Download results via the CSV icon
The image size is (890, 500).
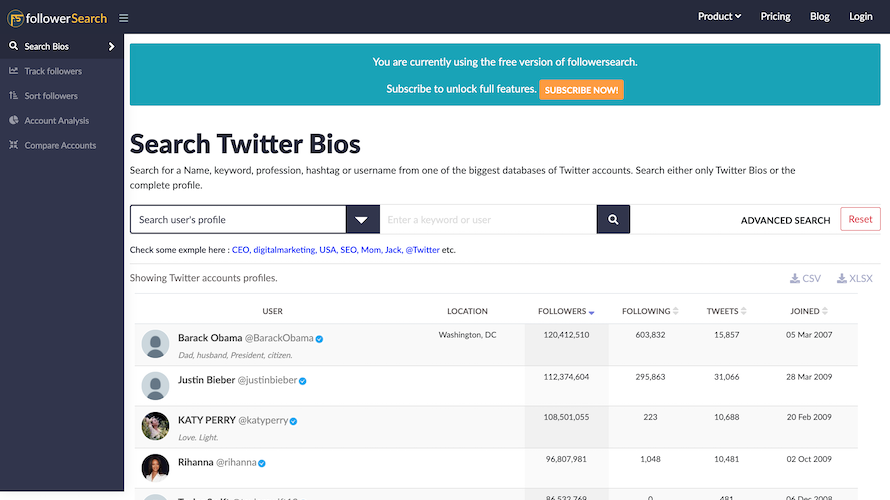pyautogui.click(x=805, y=278)
